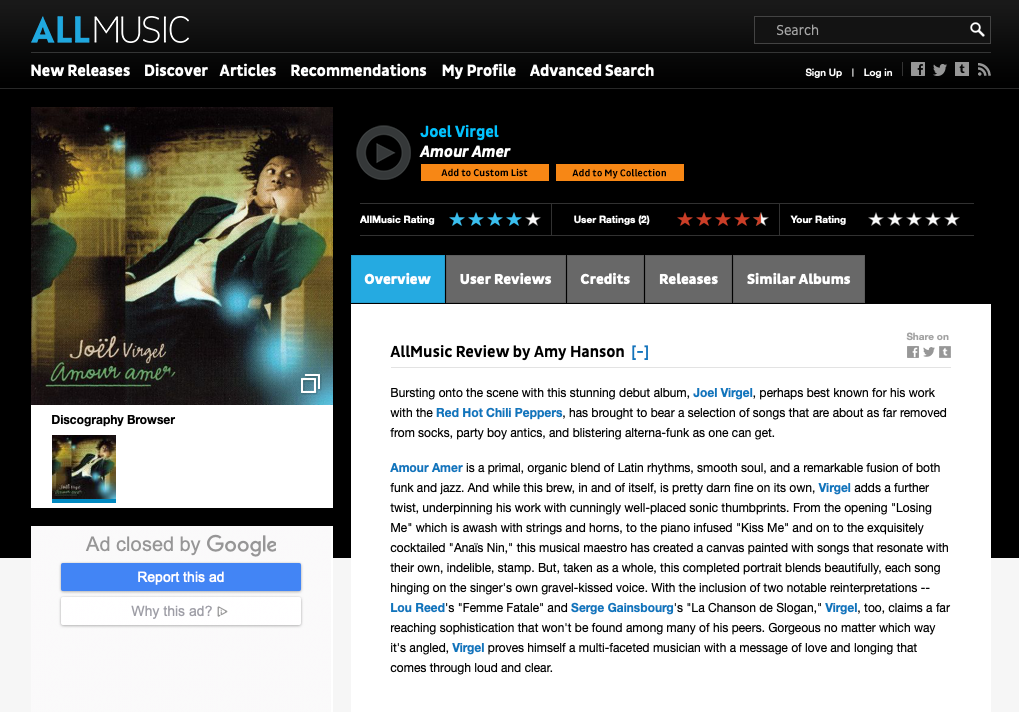
Task: Collapse the AllMusic review with [-]
Action: point(640,351)
